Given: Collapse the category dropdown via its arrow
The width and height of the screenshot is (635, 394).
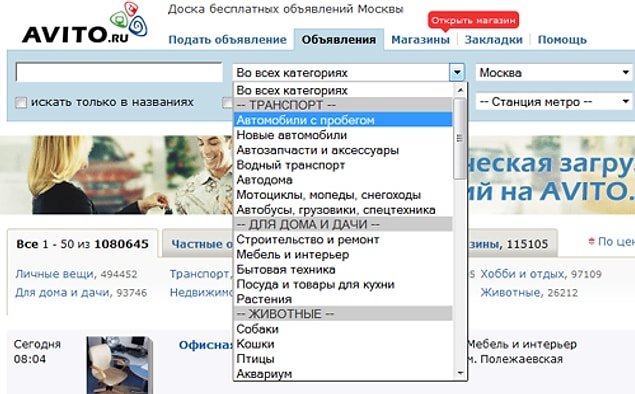Looking at the screenshot, I should tap(456, 72).
